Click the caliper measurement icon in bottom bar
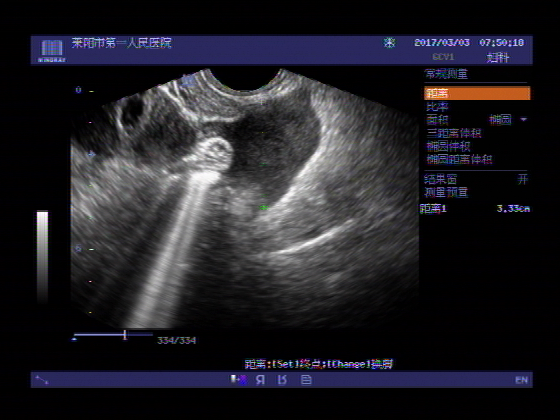 coord(42,380)
